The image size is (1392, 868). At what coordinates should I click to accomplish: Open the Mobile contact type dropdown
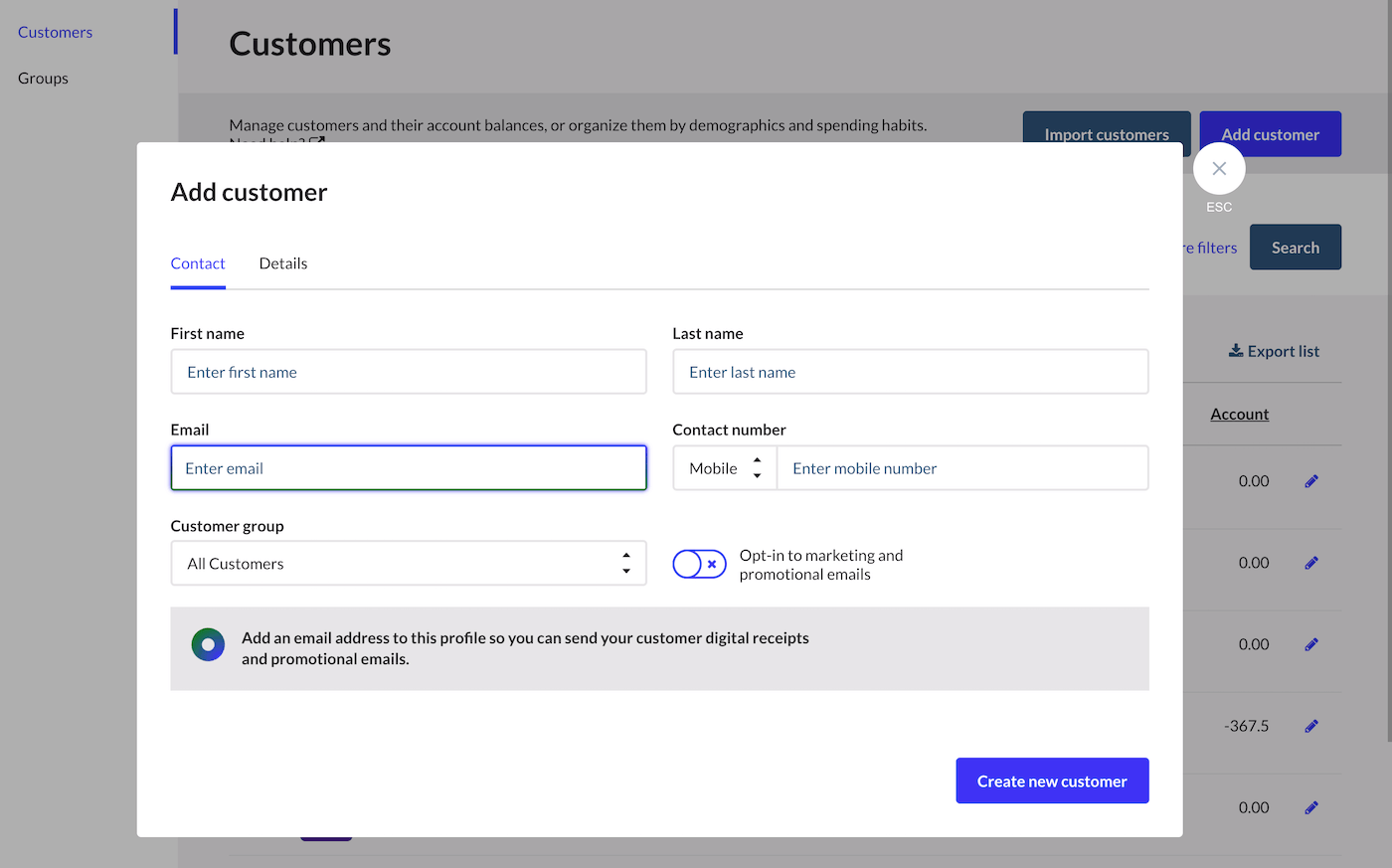[725, 468]
